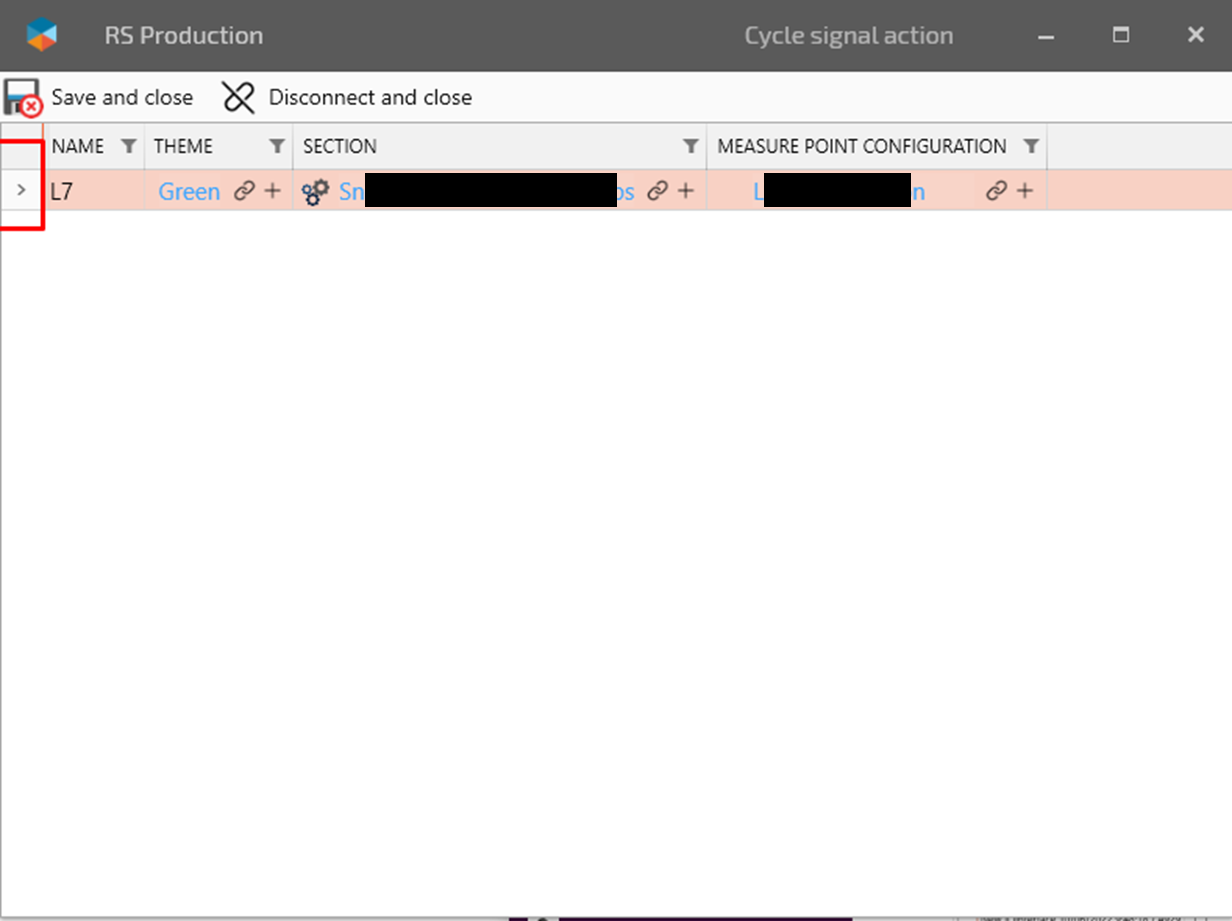
Task: Open the MEASURE POINT CONFIGURATION column filter
Action: pos(1031,147)
